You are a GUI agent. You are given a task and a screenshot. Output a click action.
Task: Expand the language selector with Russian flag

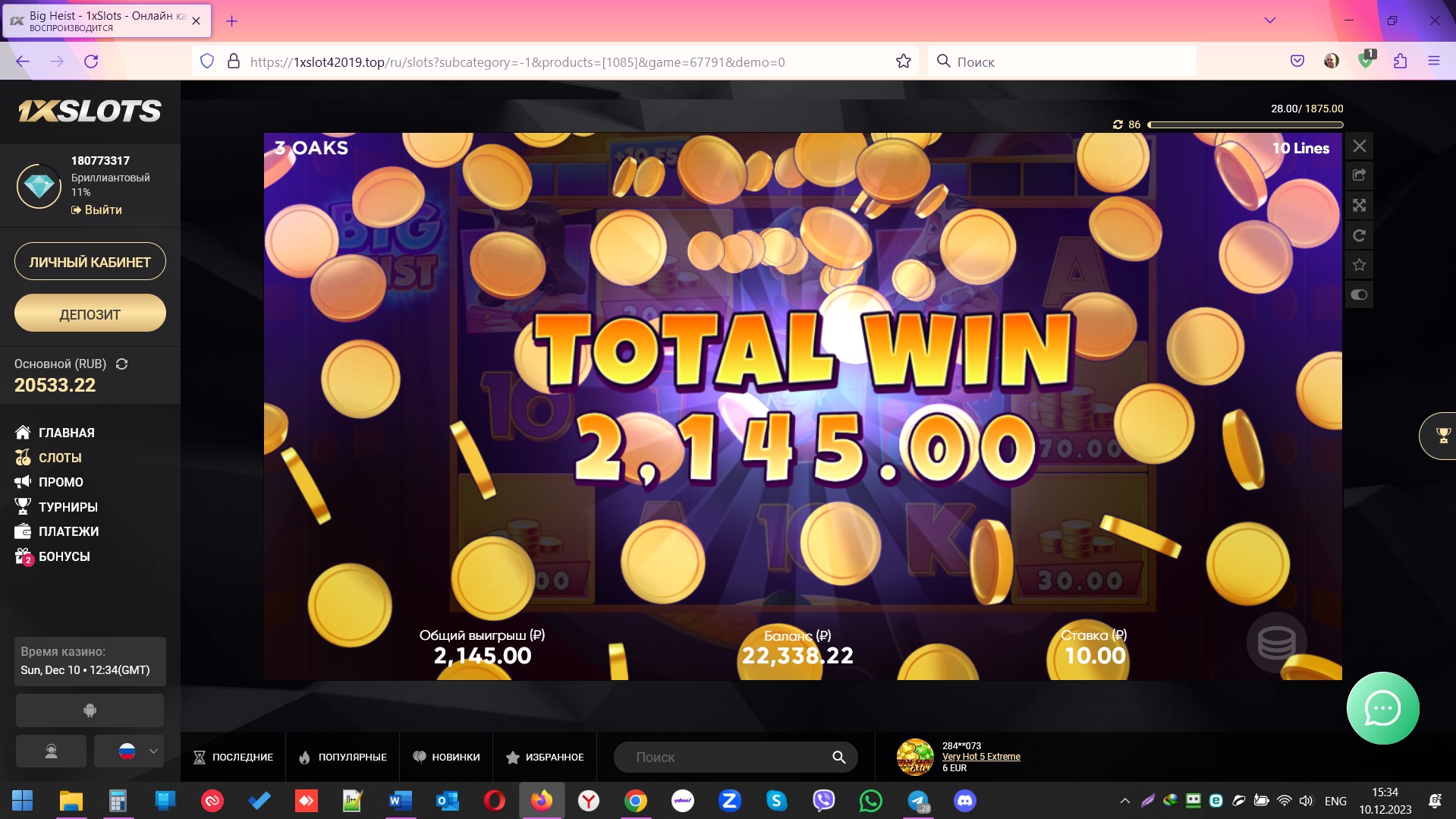(x=129, y=751)
